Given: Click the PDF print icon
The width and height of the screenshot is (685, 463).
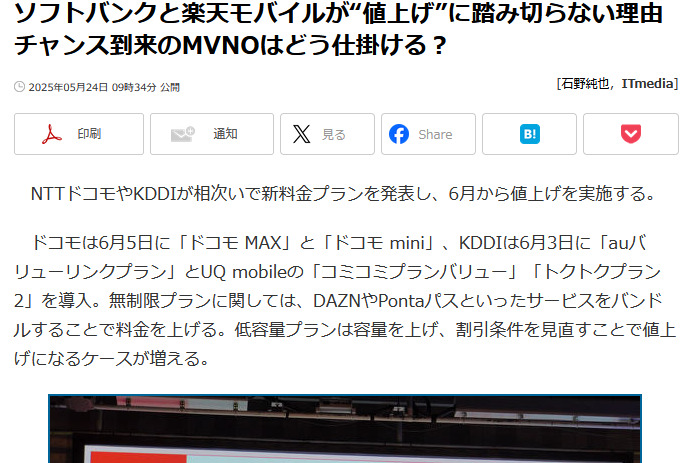Looking at the screenshot, I should pyautogui.click(x=52, y=134).
